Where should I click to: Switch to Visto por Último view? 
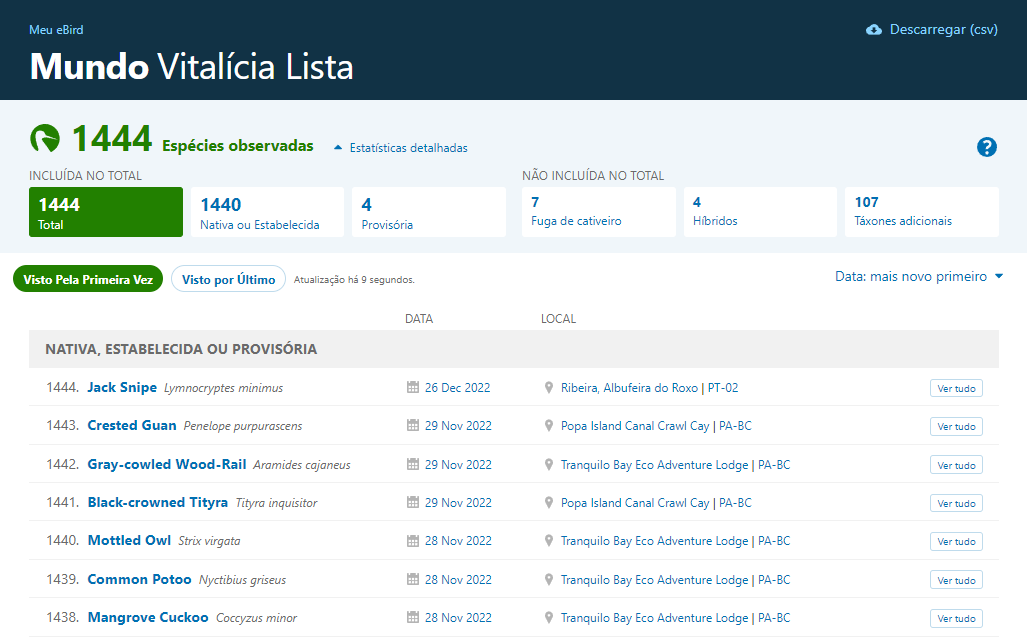(x=229, y=279)
